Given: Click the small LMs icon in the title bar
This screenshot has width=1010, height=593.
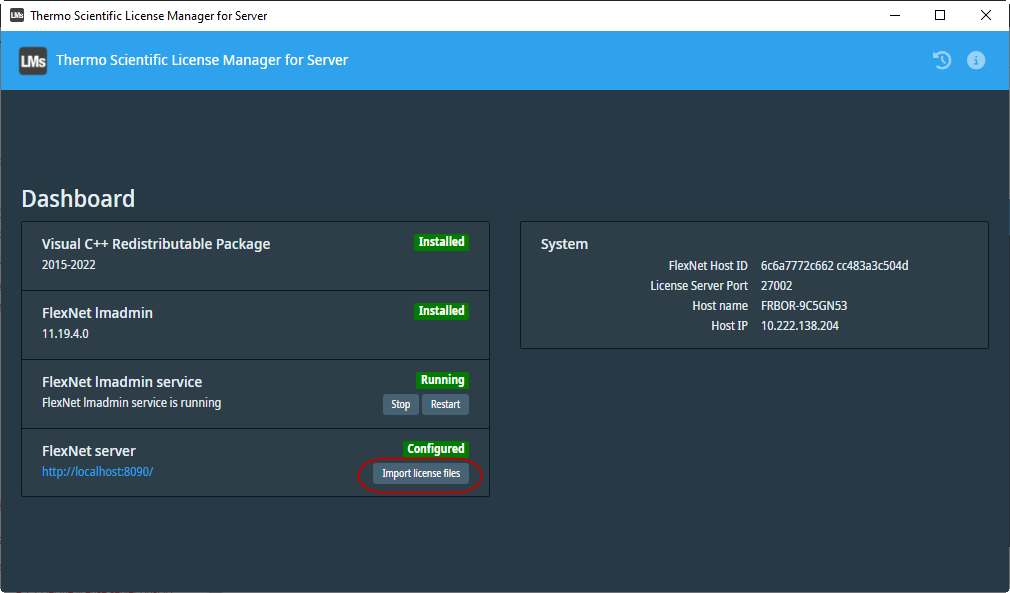Looking at the screenshot, I should click(x=17, y=15).
